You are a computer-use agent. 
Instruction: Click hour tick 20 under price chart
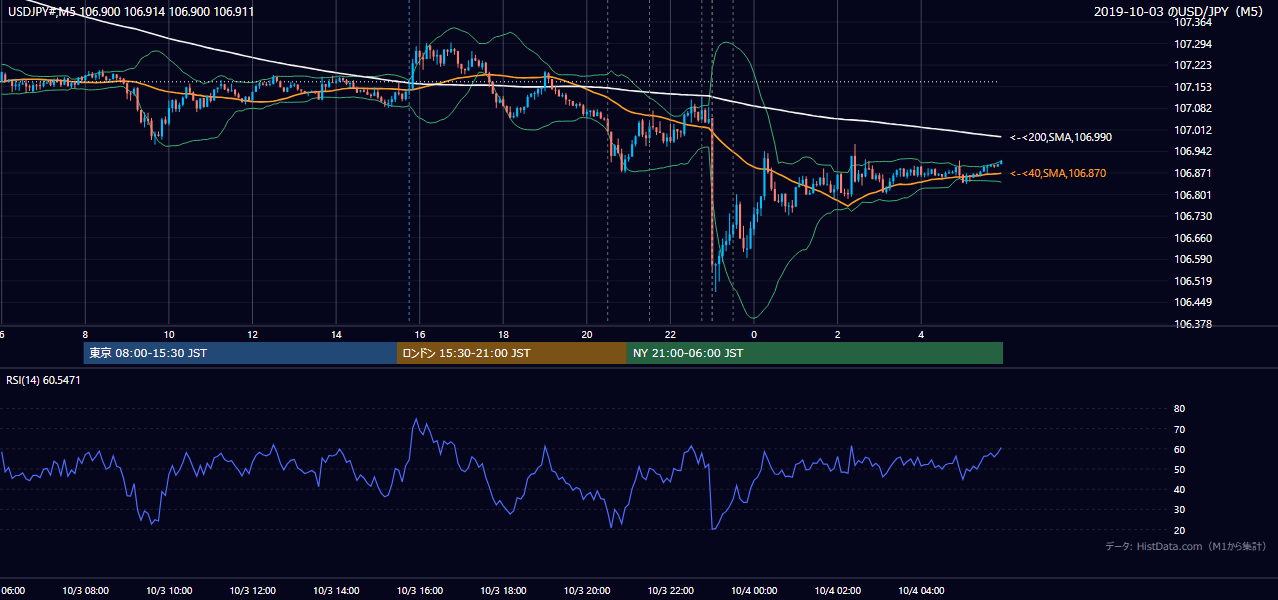[x=587, y=334]
